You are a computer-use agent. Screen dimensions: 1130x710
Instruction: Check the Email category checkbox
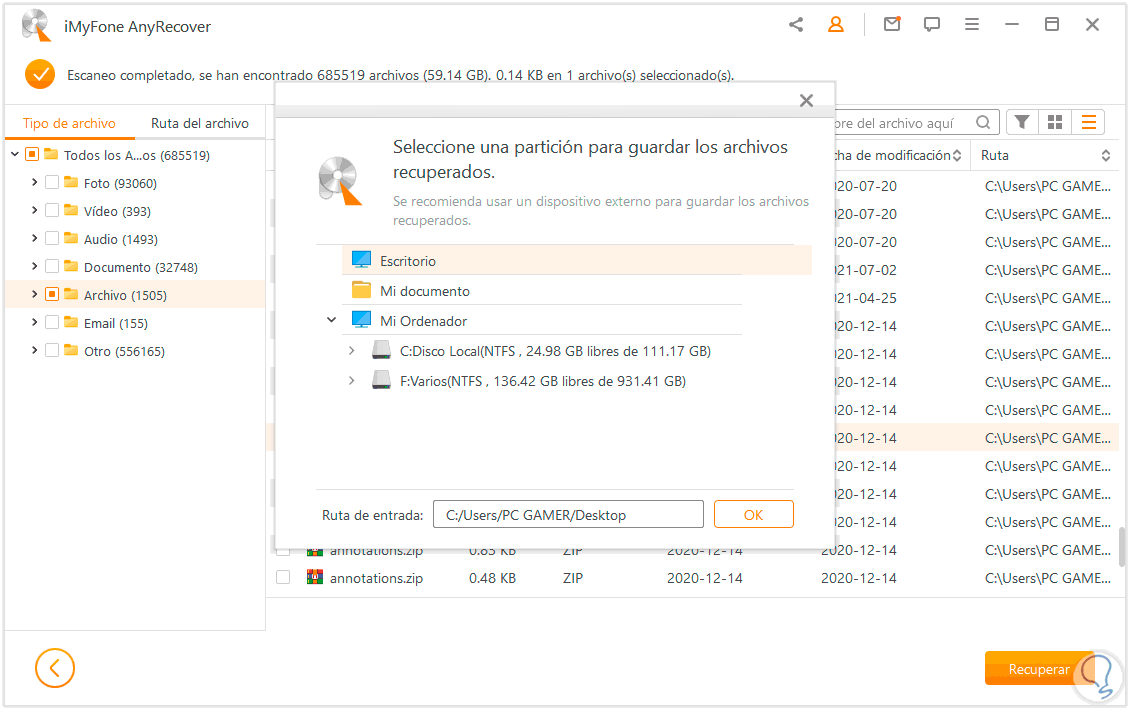[52, 322]
